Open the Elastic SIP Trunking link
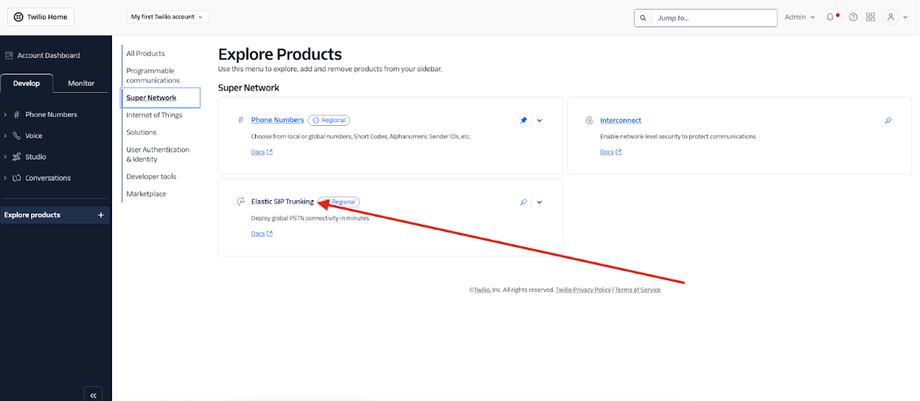 [282, 202]
